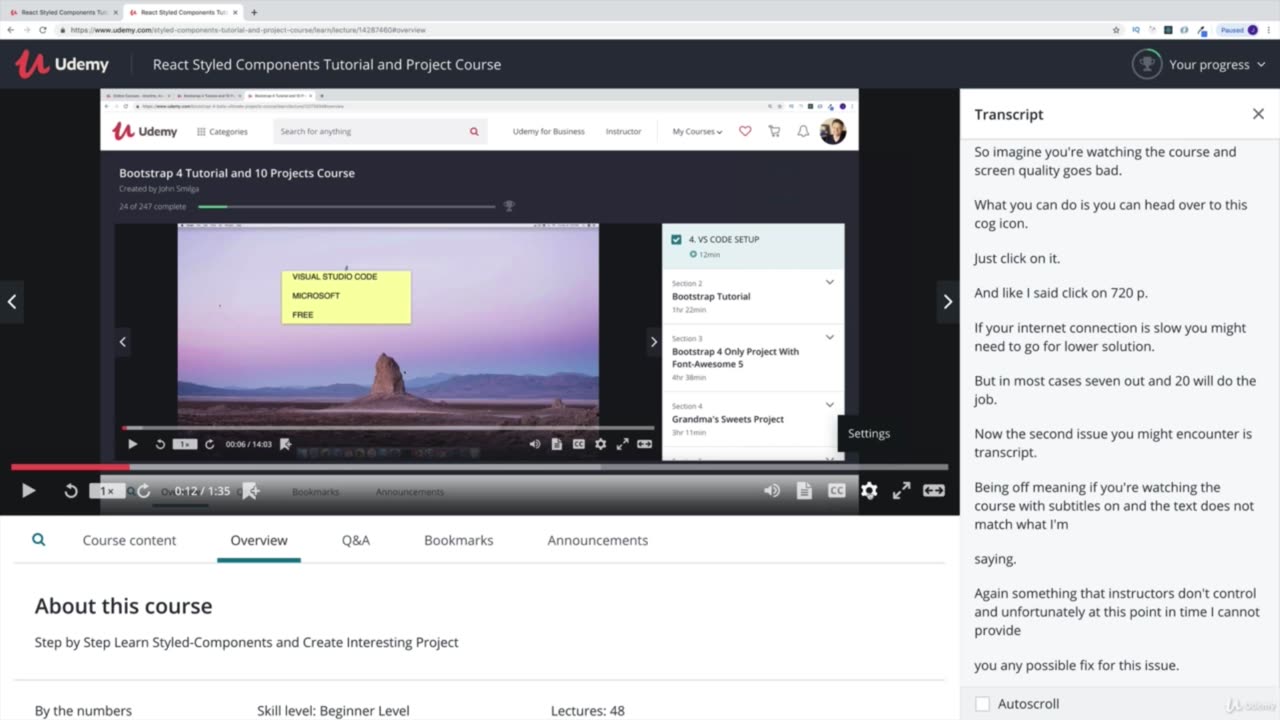Screen dimensions: 1280x720
Task: Click the Instructor link in the recorded header
Action: (x=623, y=131)
